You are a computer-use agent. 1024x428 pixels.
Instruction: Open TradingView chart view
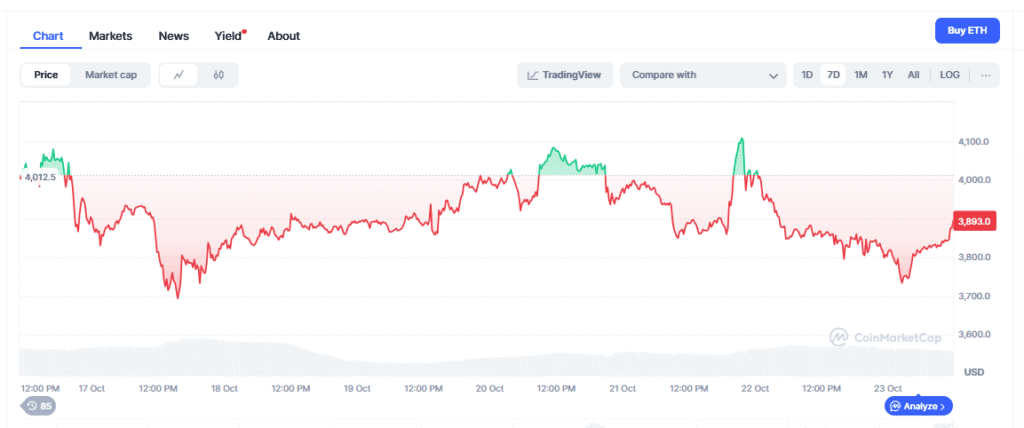[x=565, y=75]
